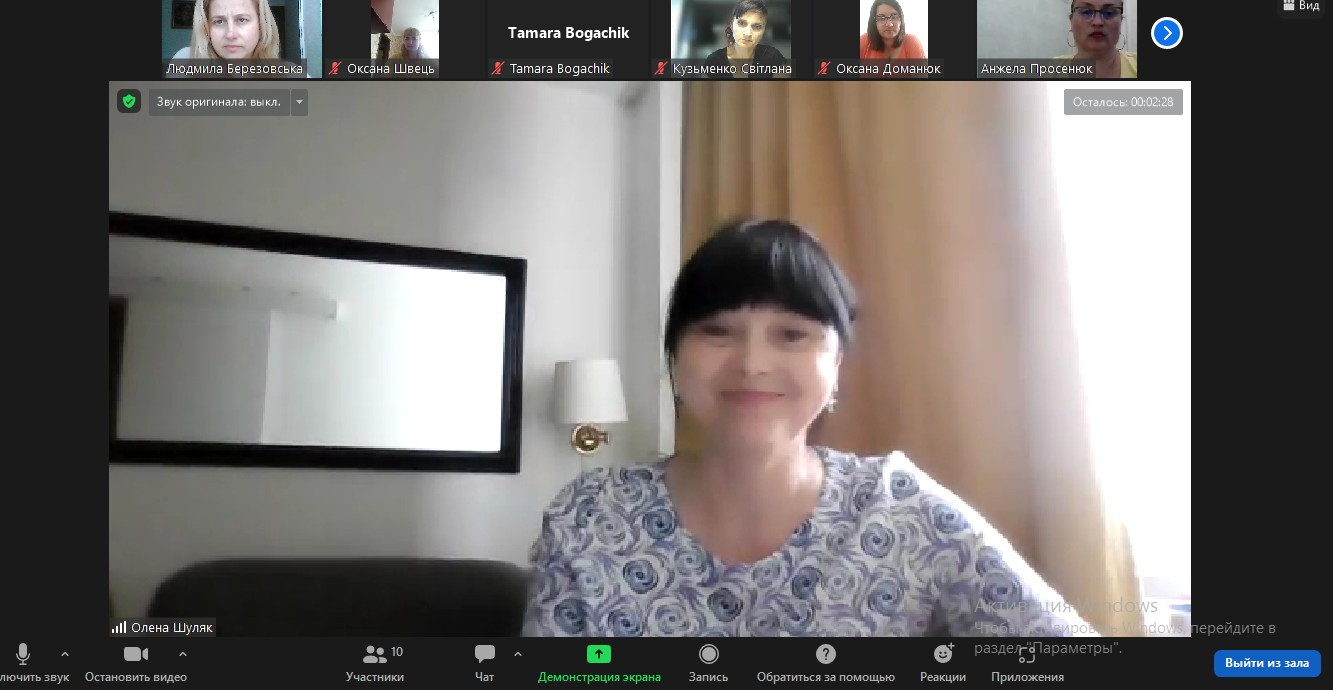Start Демонстрация экрана screen share
Image resolution: width=1333 pixels, height=690 pixels.
(599, 663)
